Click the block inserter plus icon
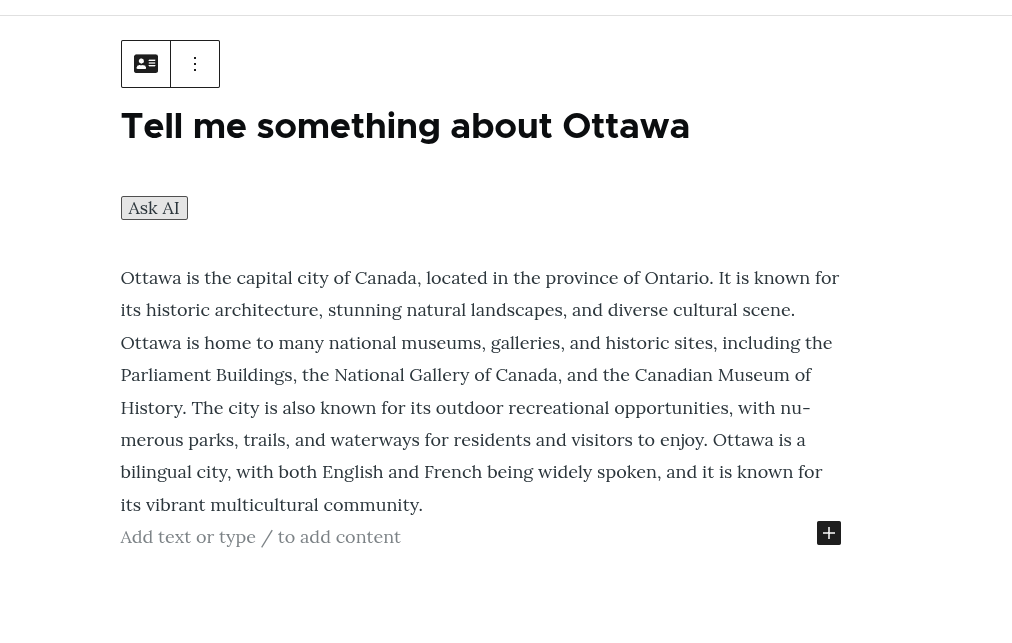 (828, 533)
